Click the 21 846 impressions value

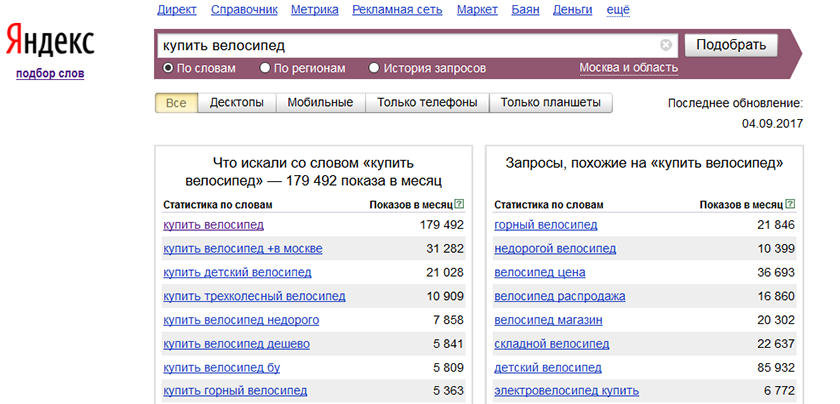[x=776, y=225]
